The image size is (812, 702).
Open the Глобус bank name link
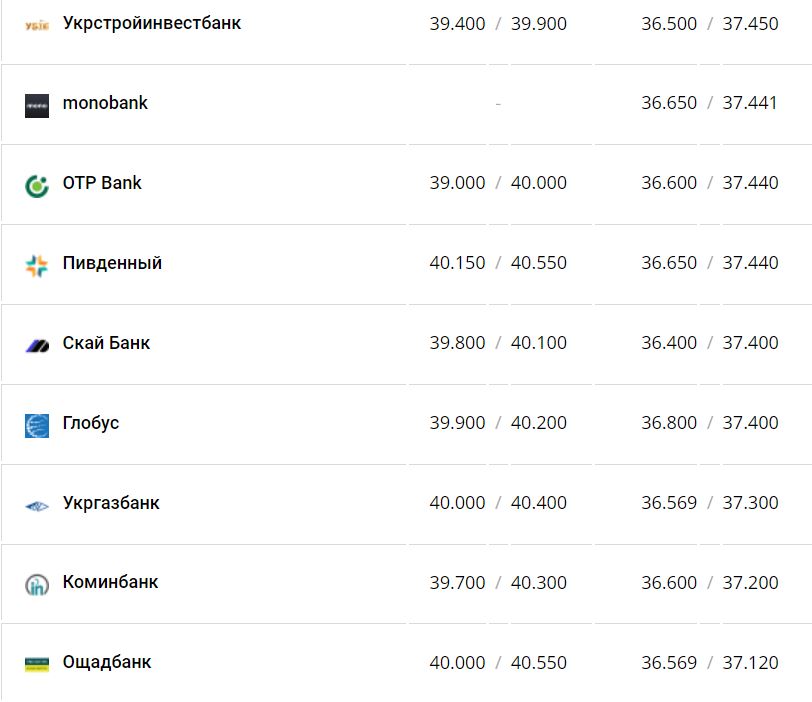(x=91, y=423)
